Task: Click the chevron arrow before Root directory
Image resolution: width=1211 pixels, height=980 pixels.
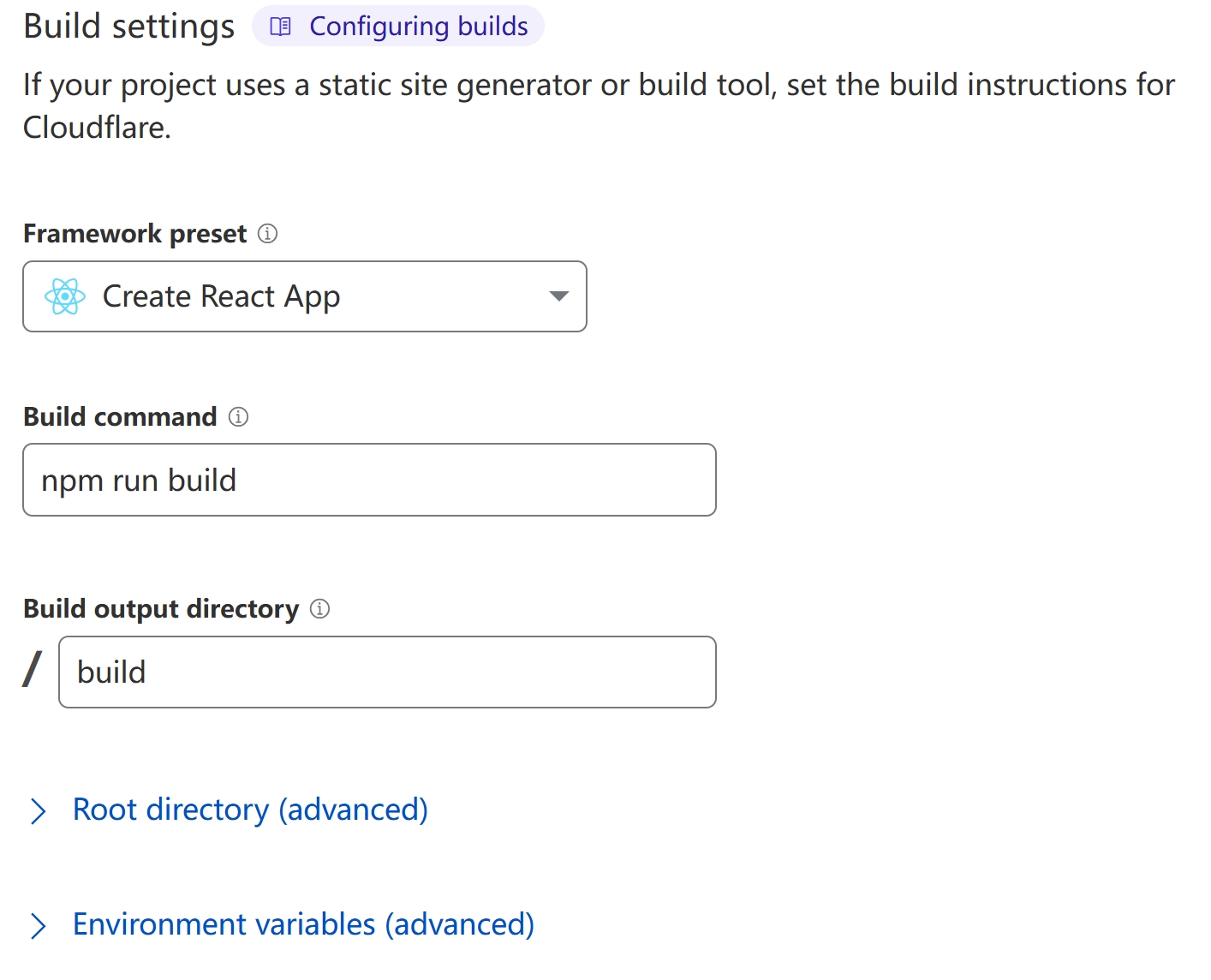Action: (38, 810)
